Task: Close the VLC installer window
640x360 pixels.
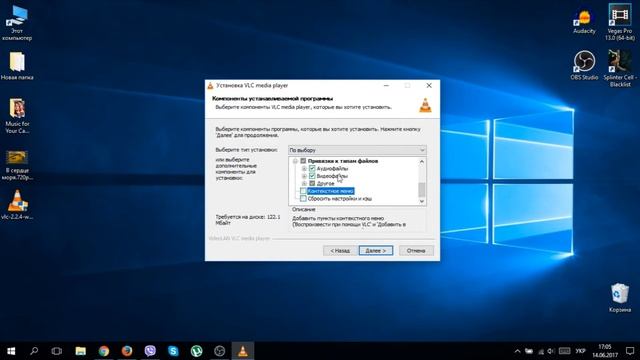Action: pyautogui.click(x=429, y=86)
